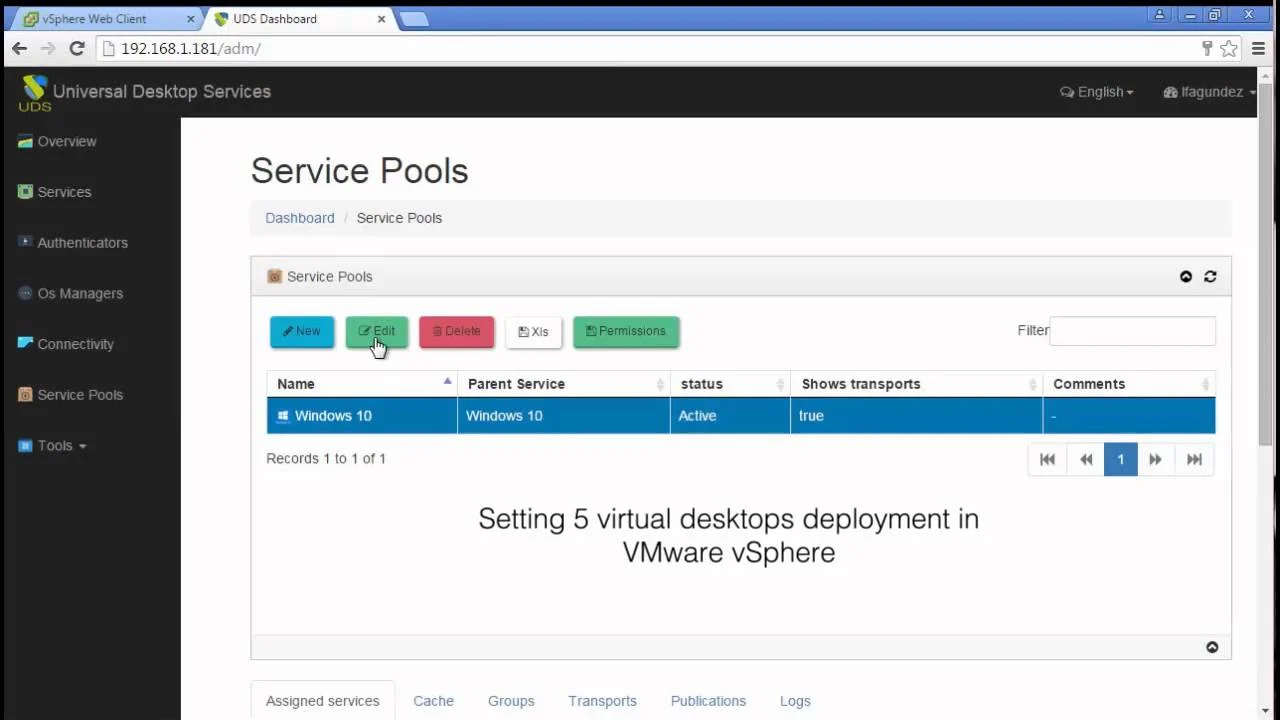Image resolution: width=1280 pixels, height=720 pixels.
Task: Open Os Managers in the sidebar
Action: pyautogui.click(x=70, y=294)
